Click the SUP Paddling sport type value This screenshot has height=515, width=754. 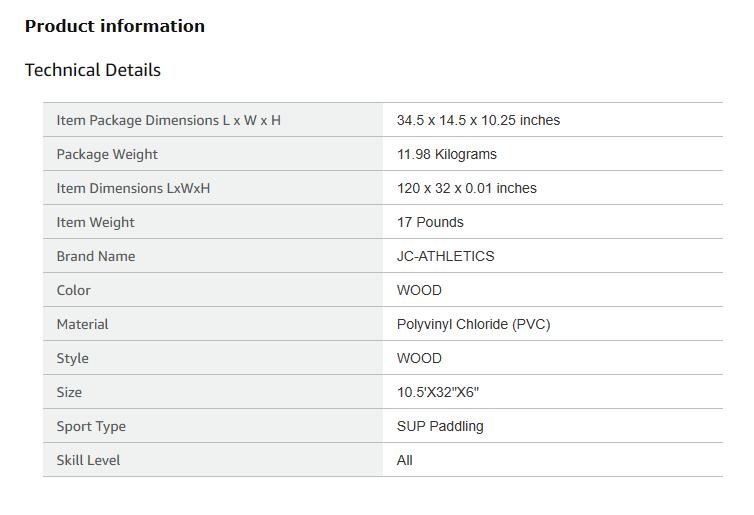(x=440, y=426)
